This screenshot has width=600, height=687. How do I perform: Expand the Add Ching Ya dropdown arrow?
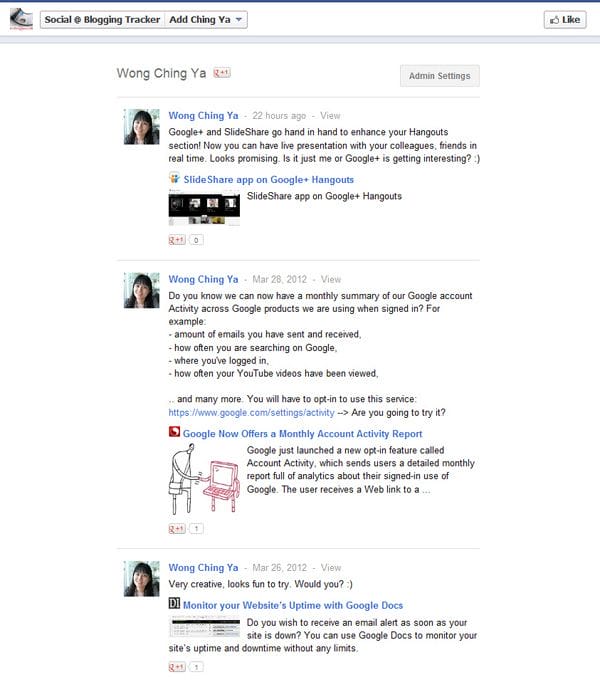tap(239, 20)
